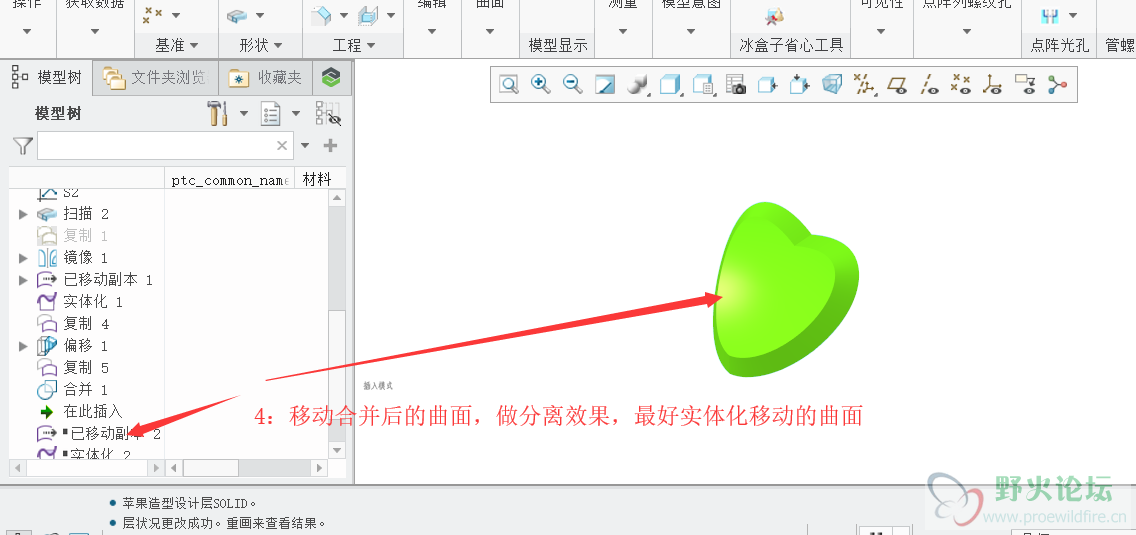Open dropdown arrow beside hammer settings icon
This screenshot has height=535, width=1136.
[244, 113]
